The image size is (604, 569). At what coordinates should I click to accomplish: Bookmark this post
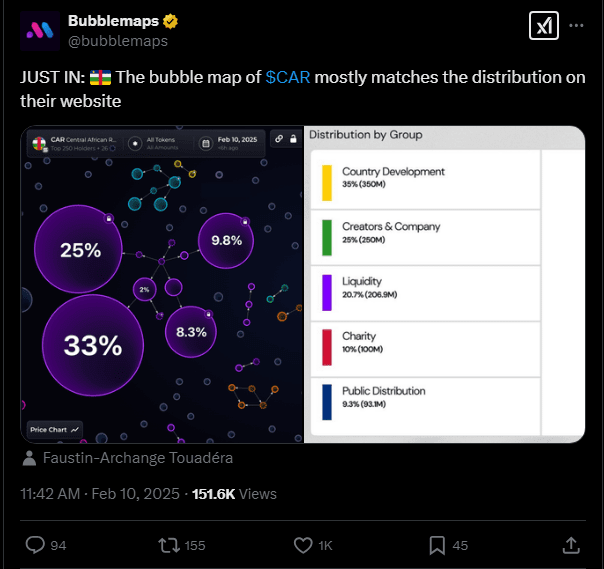click(437, 545)
